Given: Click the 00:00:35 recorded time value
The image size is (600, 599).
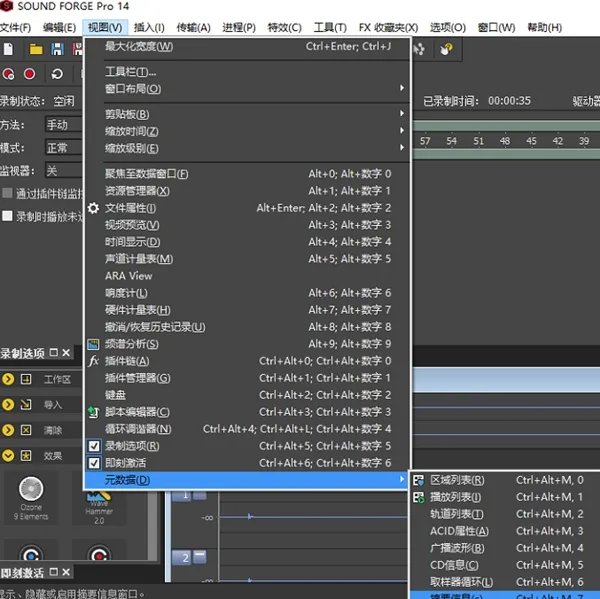Looking at the screenshot, I should pos(509,101).
